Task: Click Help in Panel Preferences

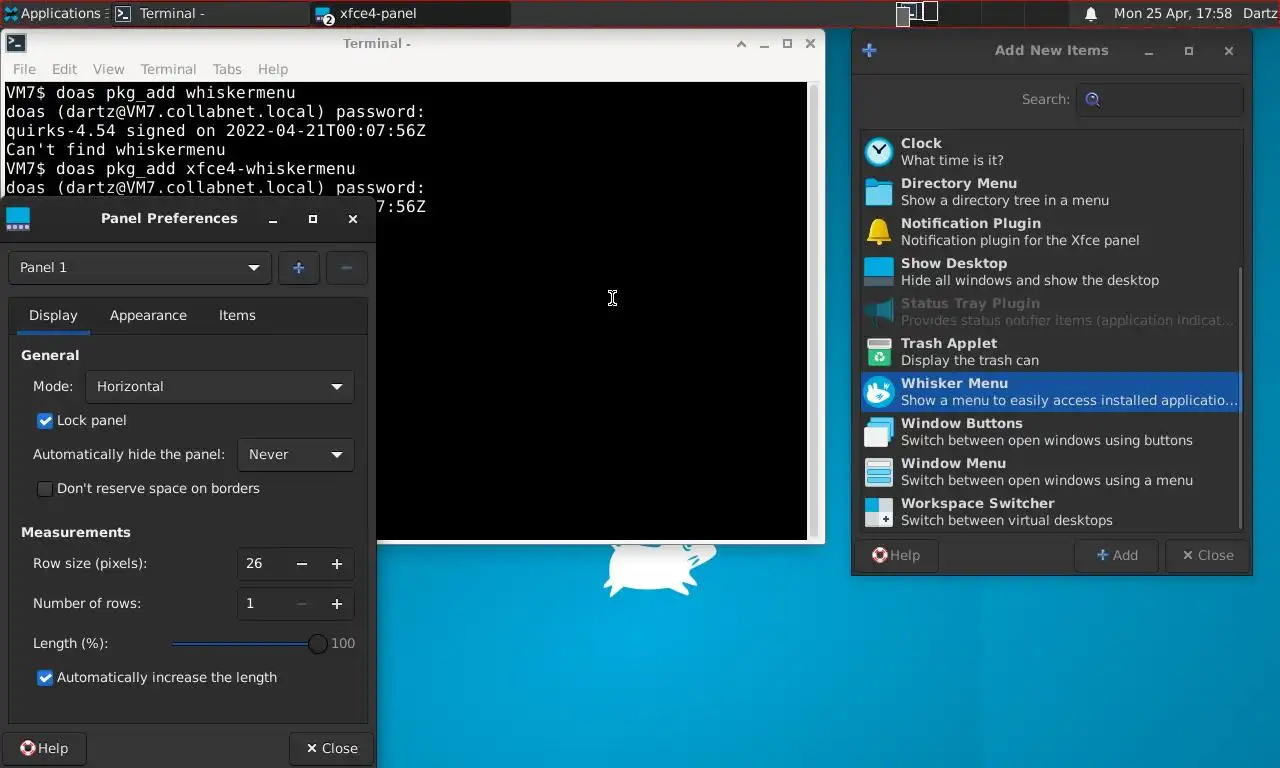Action: 44,748
